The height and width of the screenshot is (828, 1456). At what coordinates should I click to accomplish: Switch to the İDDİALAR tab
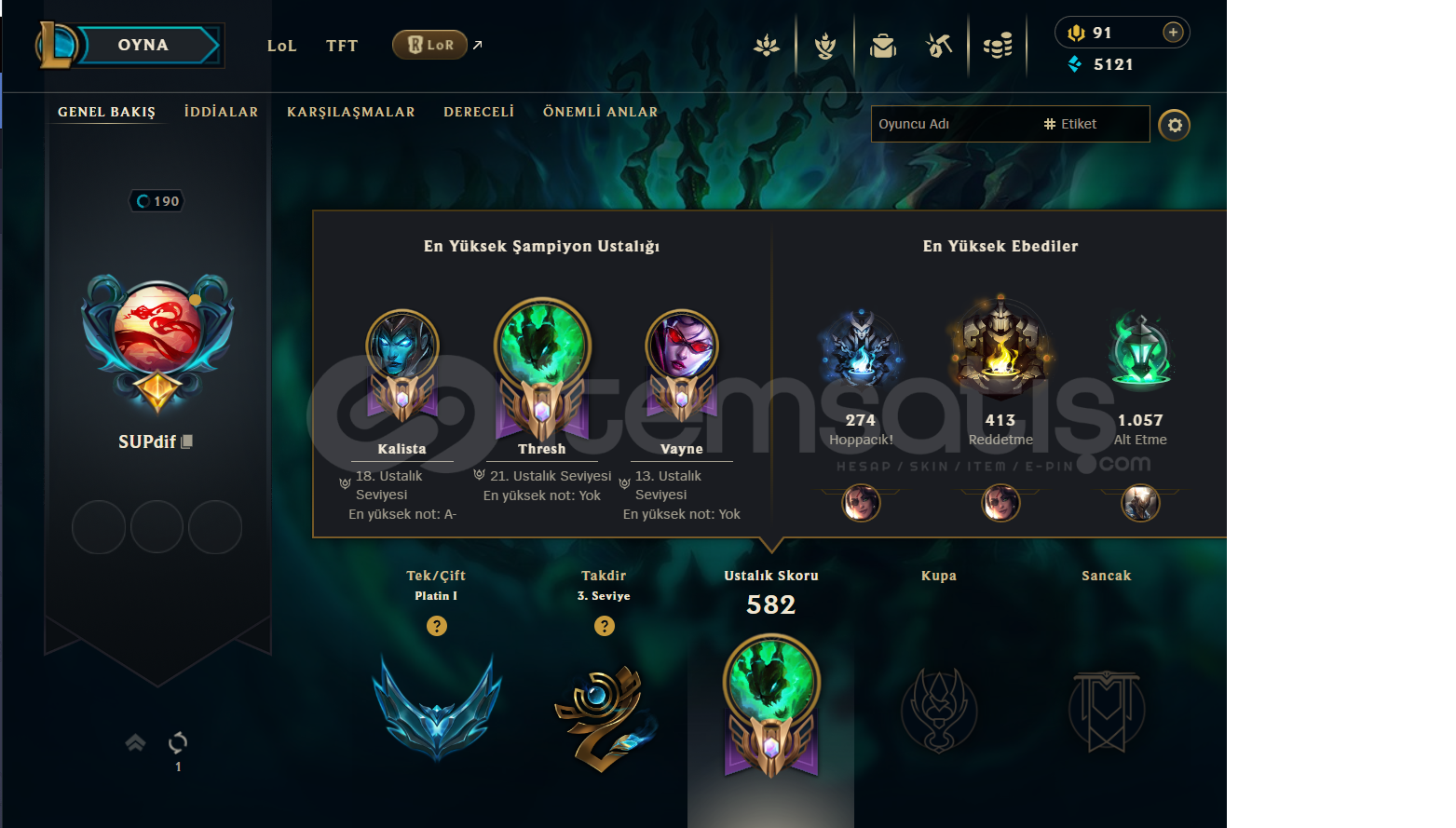coord(222,112)
